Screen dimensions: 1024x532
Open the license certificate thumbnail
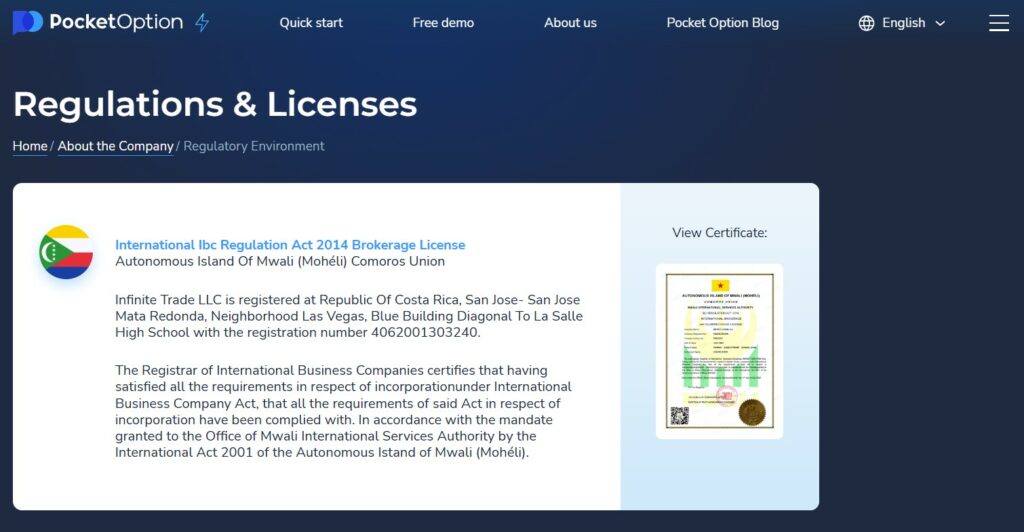[x=719, y=351]
